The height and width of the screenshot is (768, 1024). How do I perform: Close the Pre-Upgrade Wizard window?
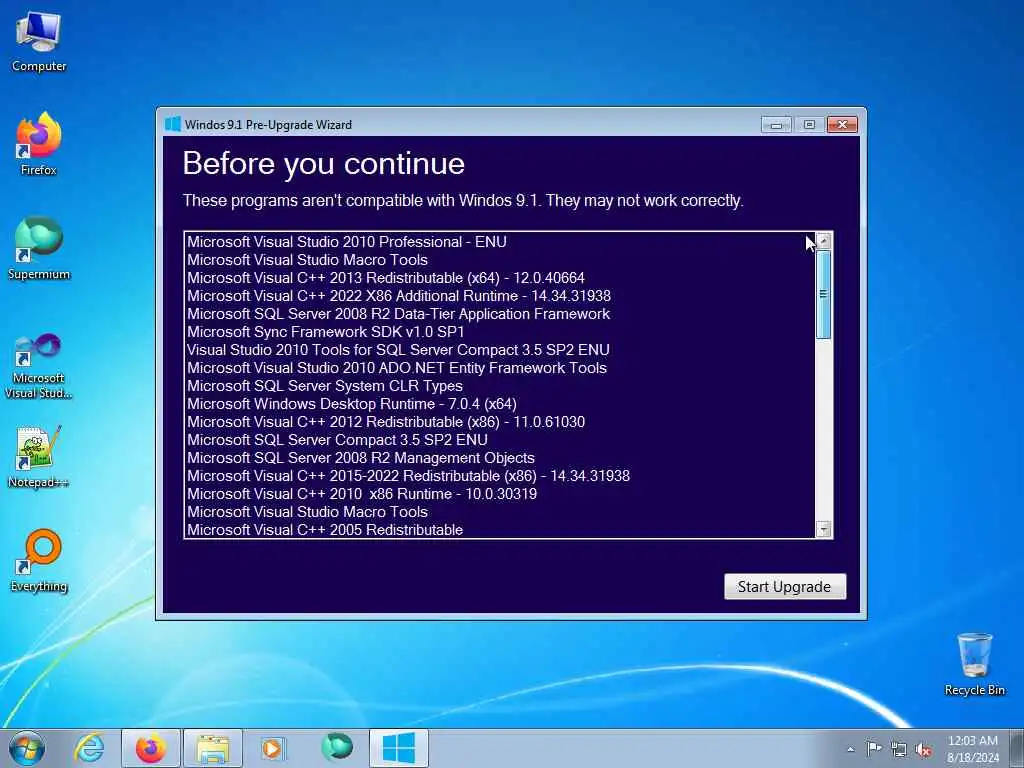pyautogui.click(x=842, y=124)
